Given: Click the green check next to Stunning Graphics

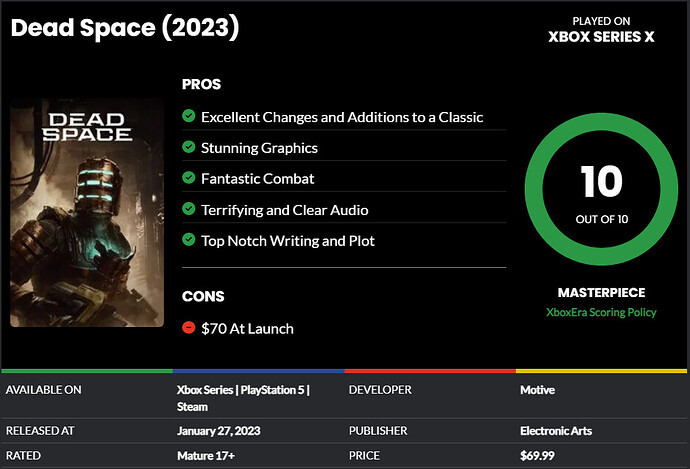Looking at the screenshot, I should 188,147.
